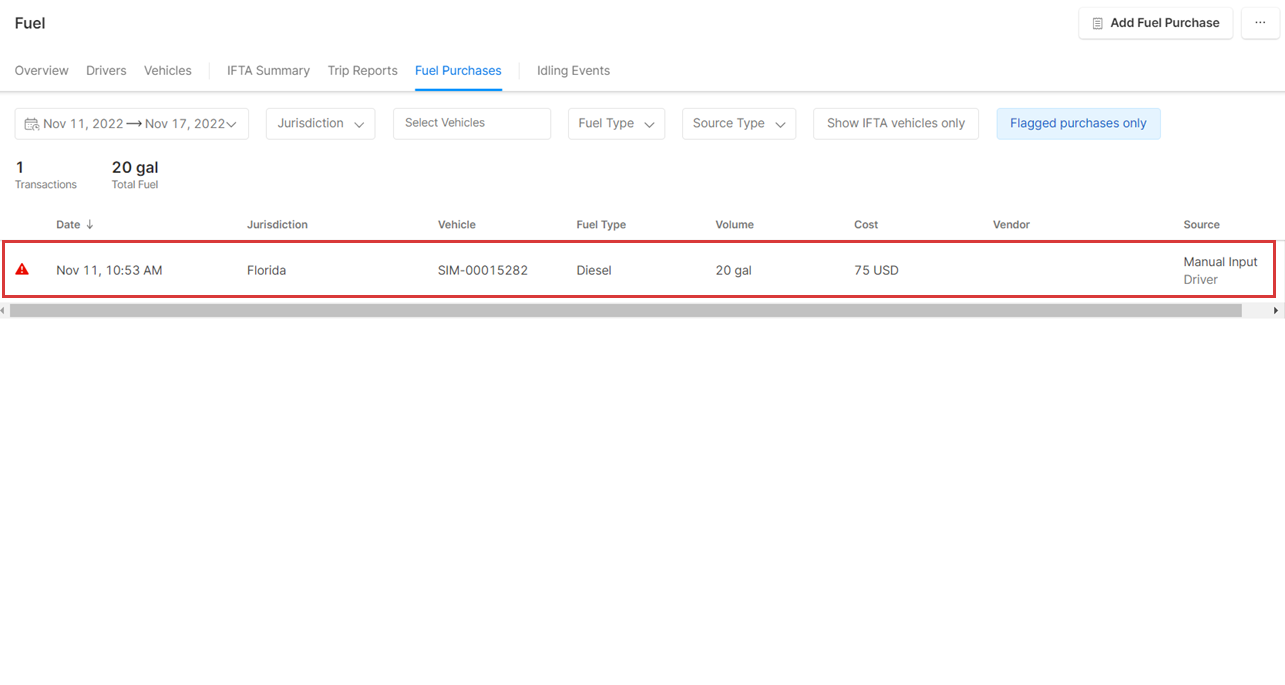Viewport: 1285px width, 685px height.
Task: Click the Date column sort arrow
Action: pos(90,225)
